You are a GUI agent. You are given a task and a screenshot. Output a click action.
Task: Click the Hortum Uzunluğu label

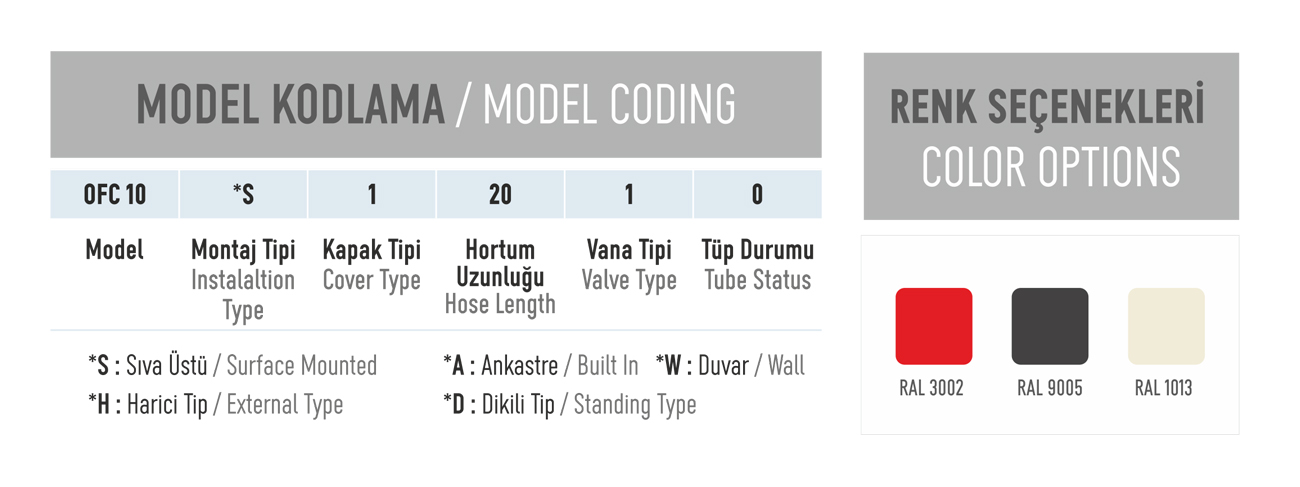(x=500, y=263)
